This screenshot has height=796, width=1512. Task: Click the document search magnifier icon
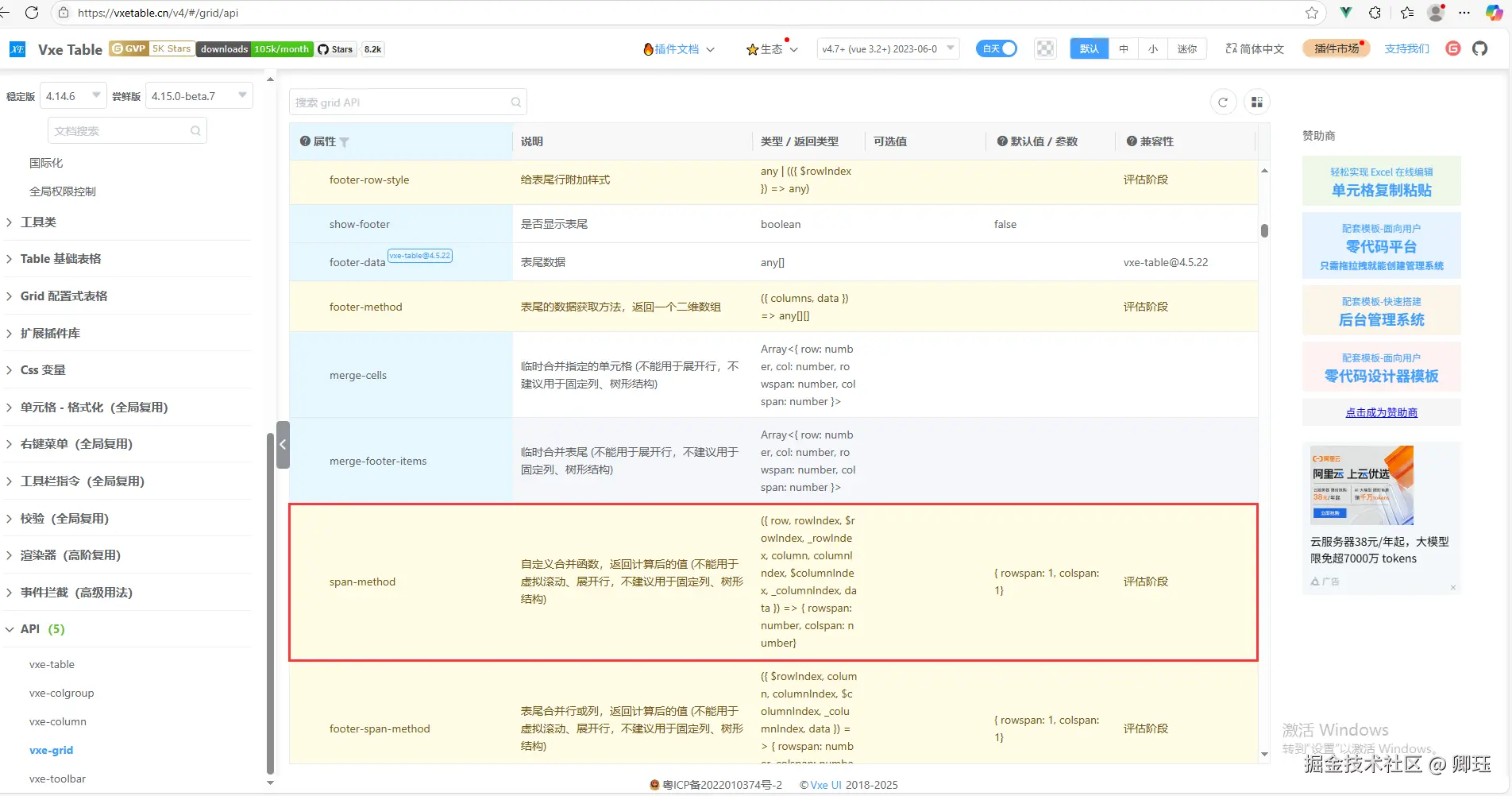195,131
